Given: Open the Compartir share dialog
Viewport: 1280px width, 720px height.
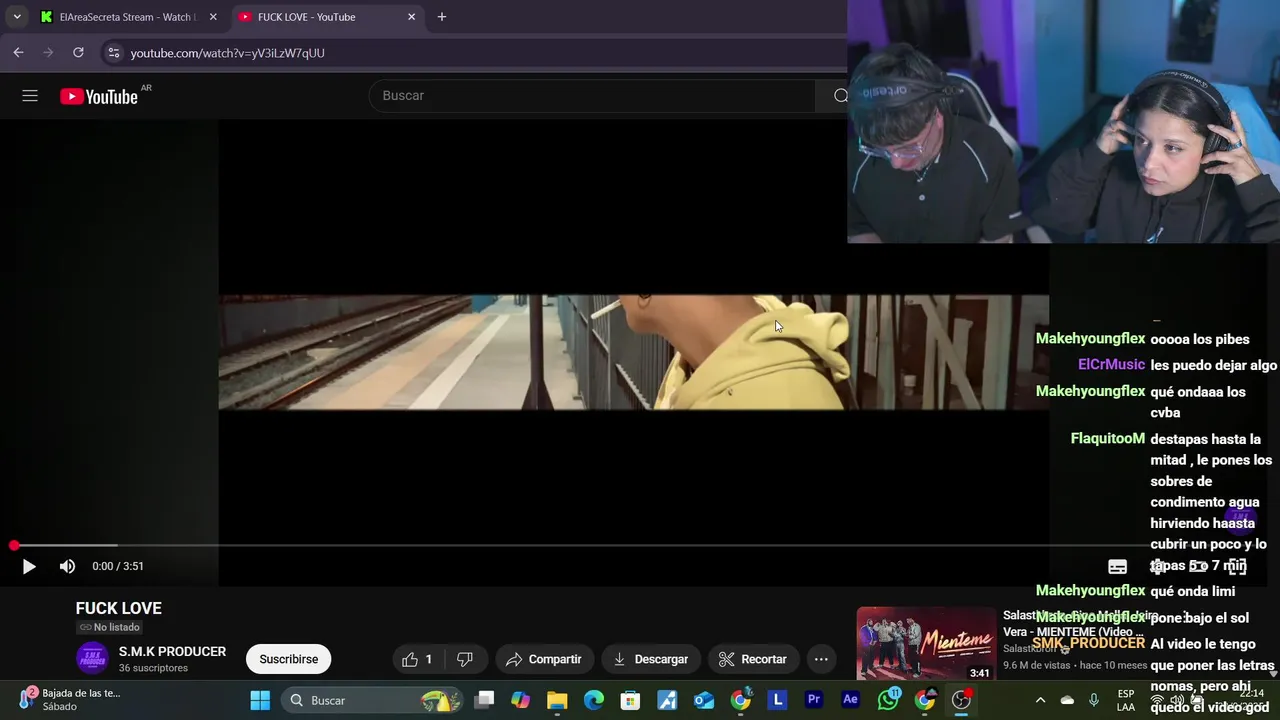Looking at the screenshot, I should (x=543, y=659).
